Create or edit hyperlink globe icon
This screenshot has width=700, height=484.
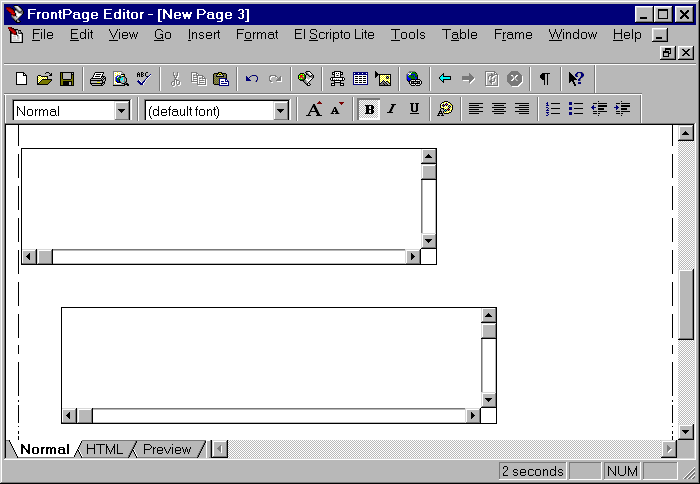414,79
